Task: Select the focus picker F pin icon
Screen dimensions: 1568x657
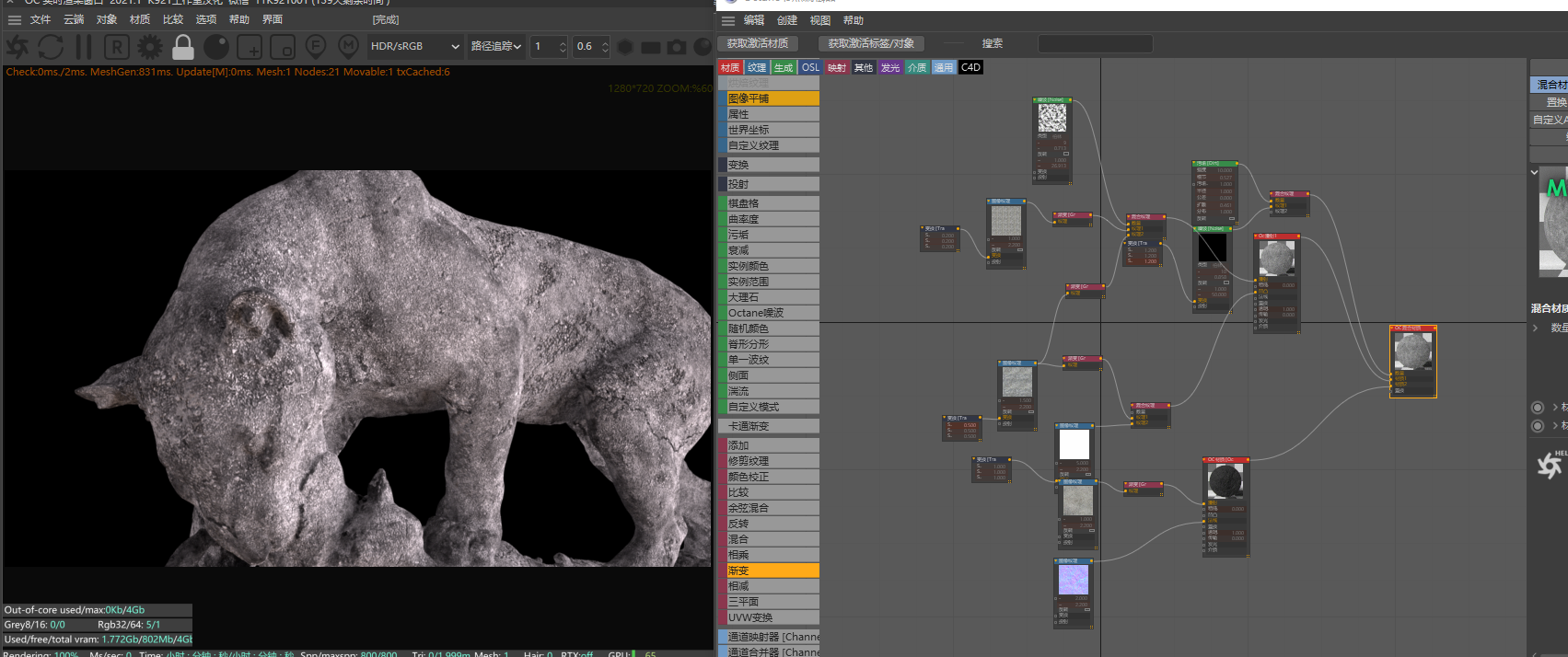Action: tap(316, 47)
